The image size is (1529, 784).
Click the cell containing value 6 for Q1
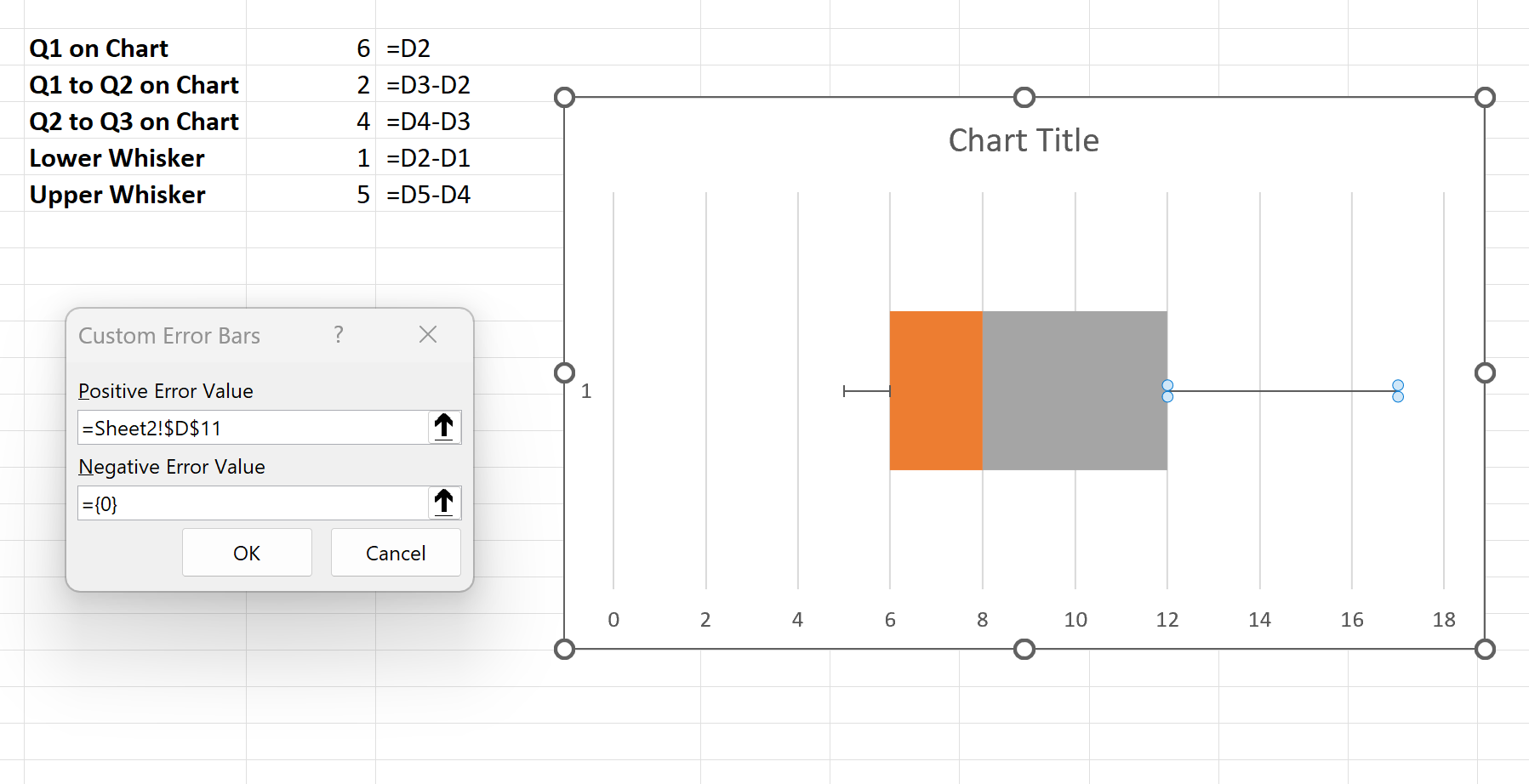pyautogui.click(x=362, y=48)
